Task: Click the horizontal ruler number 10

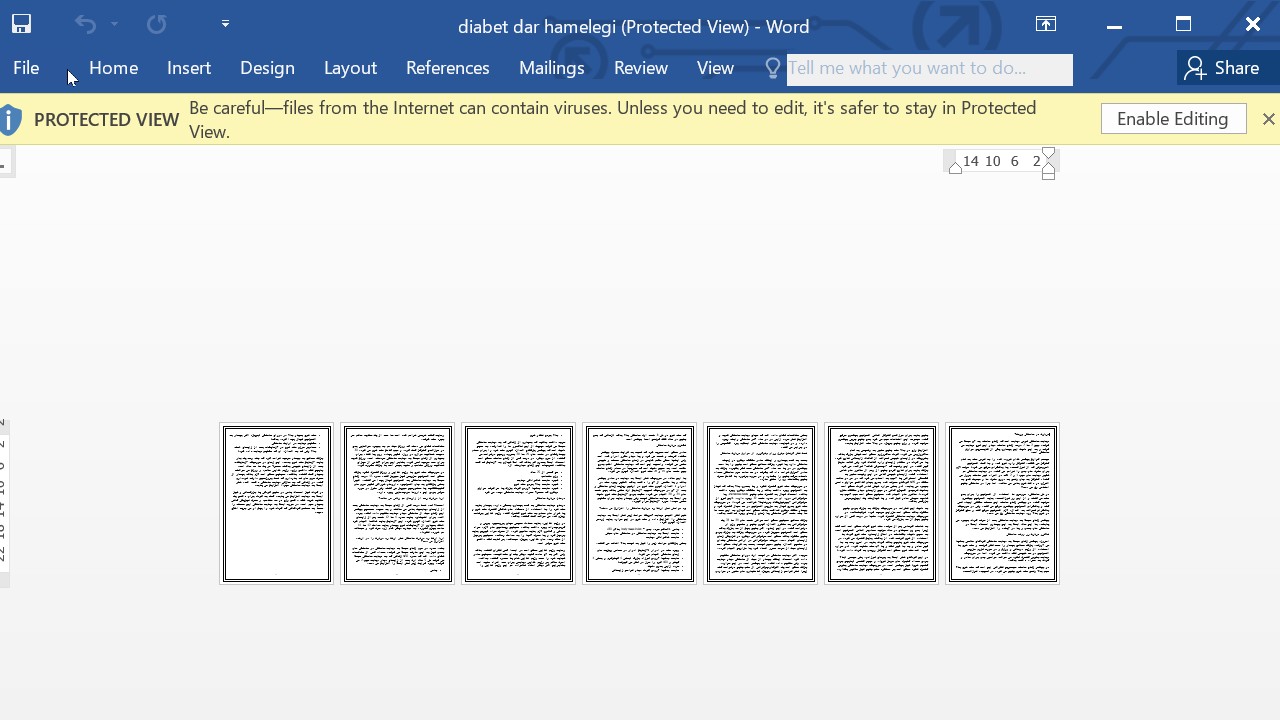Action: pos(992,161)
